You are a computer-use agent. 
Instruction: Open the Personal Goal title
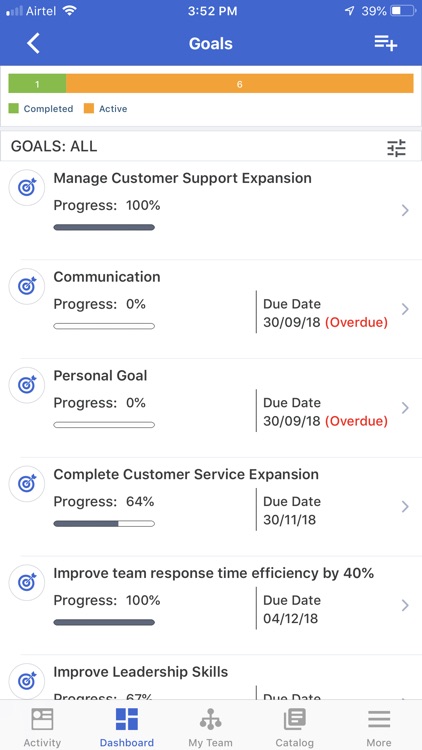tap(100, 375)
